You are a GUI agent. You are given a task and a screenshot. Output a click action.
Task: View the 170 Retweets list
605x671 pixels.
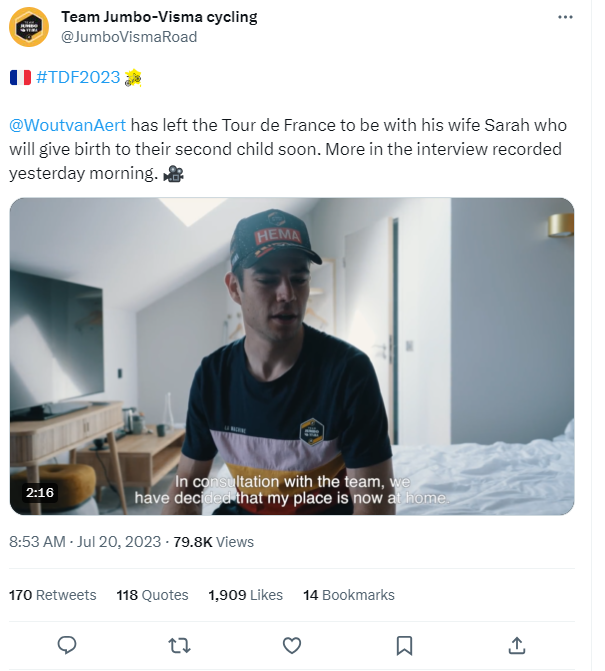pos(53,595)
